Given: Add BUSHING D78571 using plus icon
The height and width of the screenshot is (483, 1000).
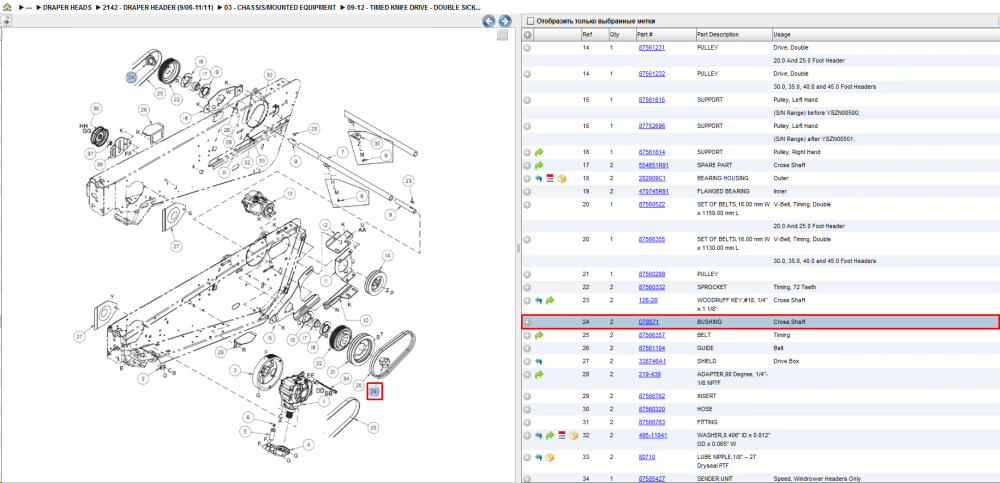Looking at the screenshot, I should point(527,322).
